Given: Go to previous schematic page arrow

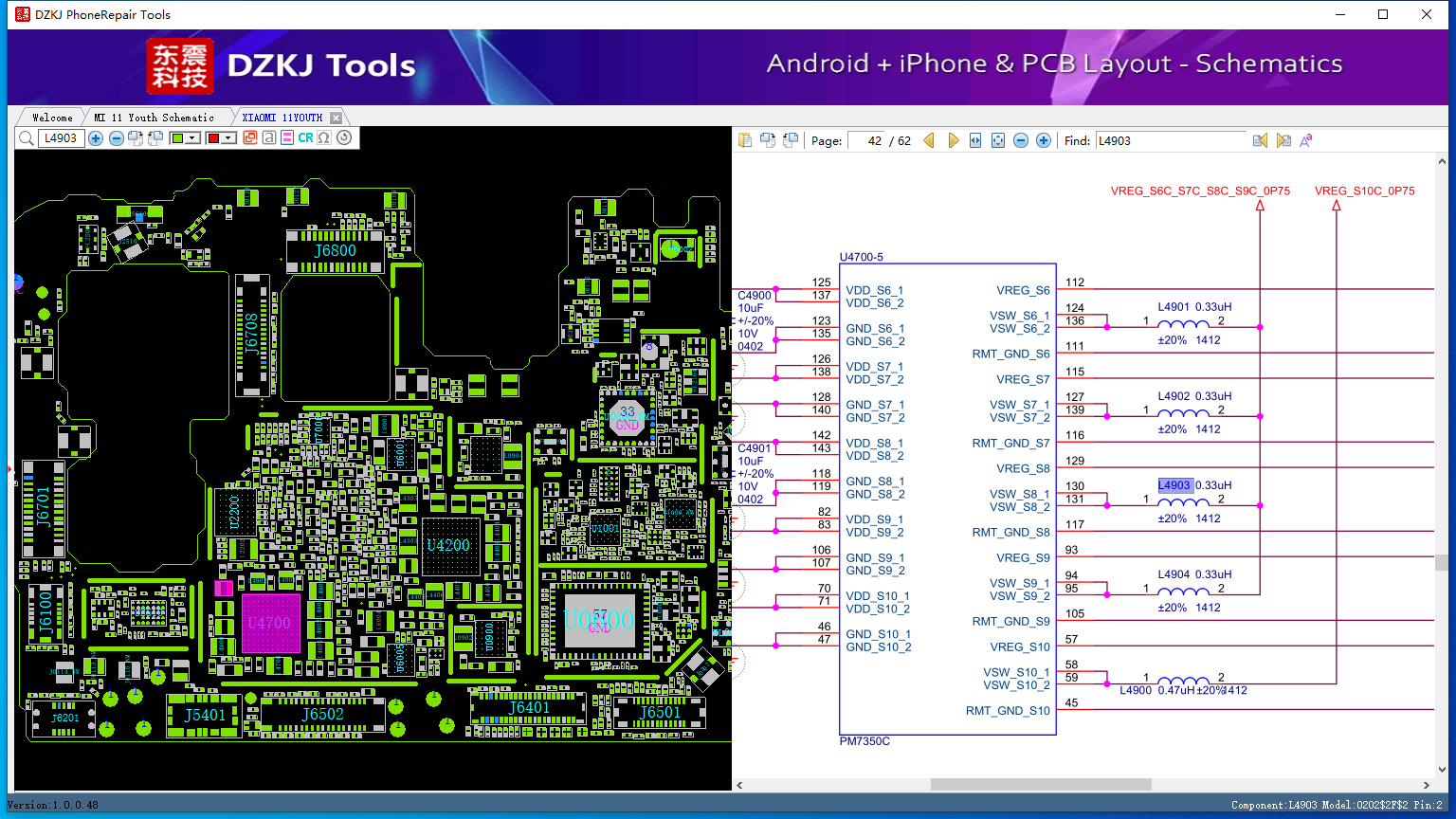Looking at the screenshot, I should coord(929,140).
